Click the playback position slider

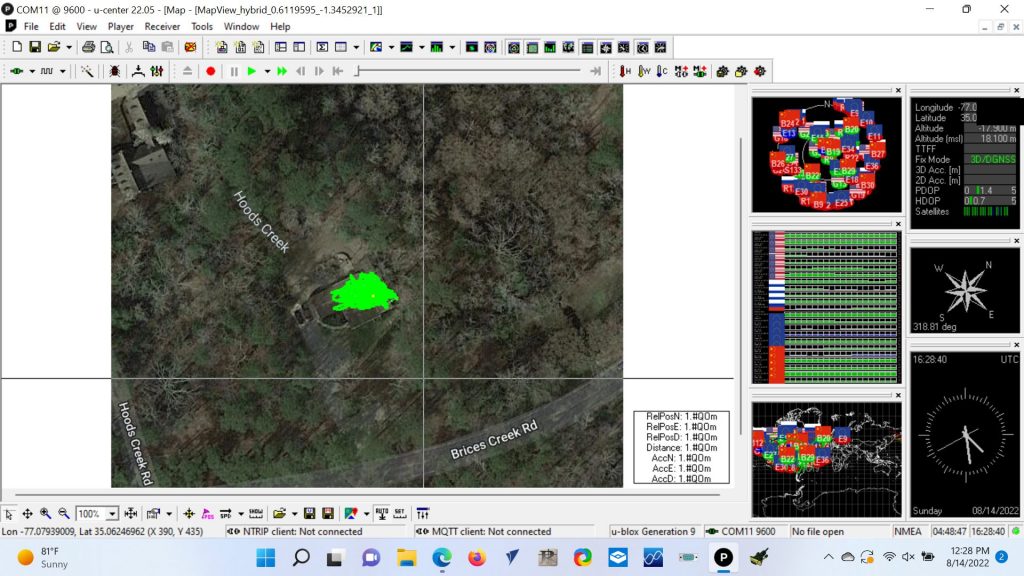coord(470,71)
